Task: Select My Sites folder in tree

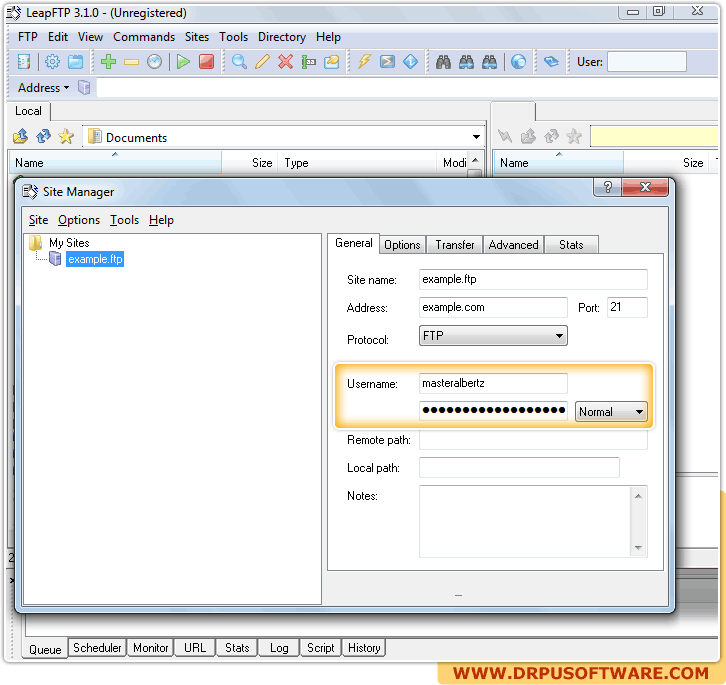Action: [x=69, y=243]
